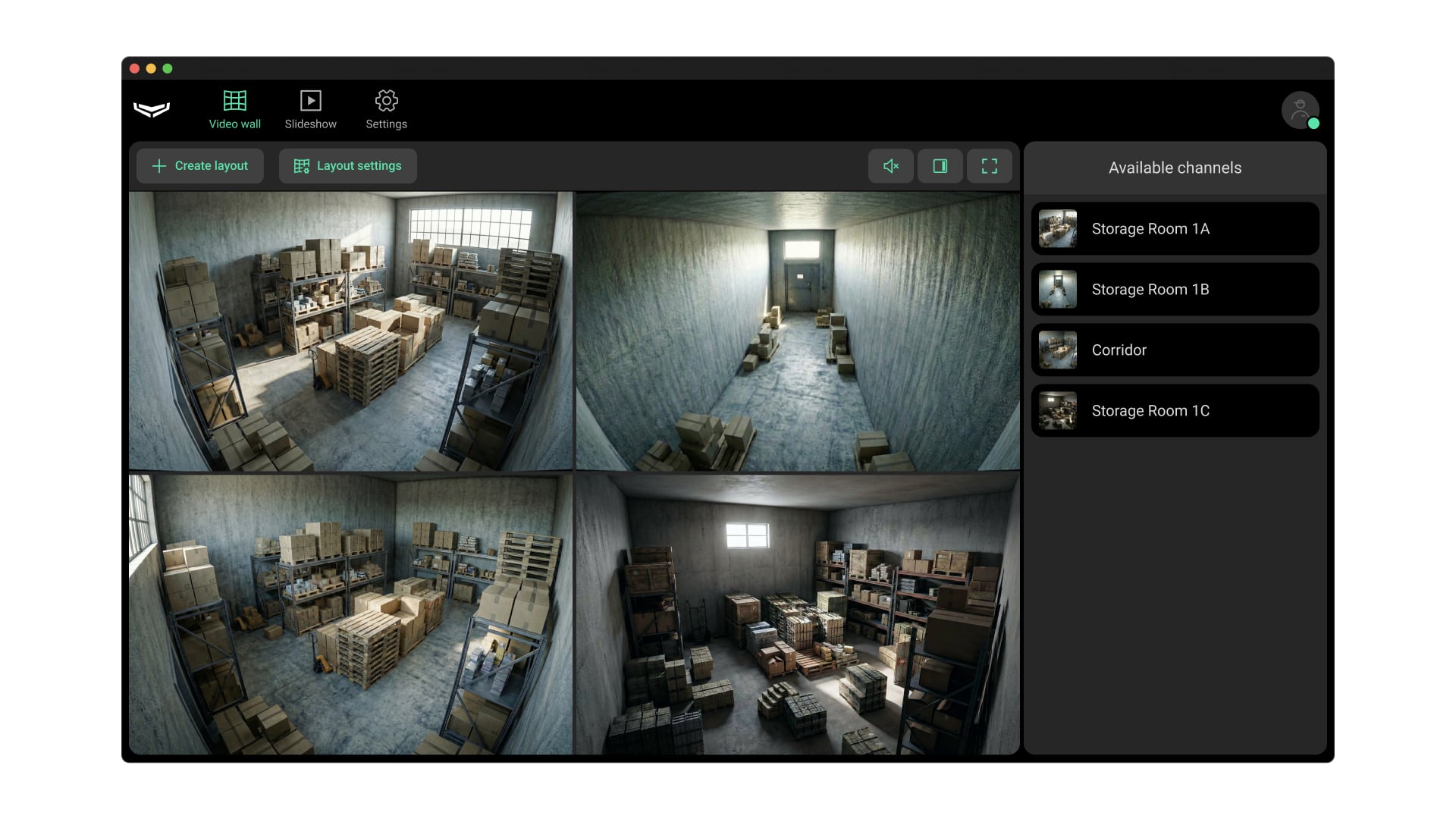Screen dimensions: 1456x819
Task: Click the Storage Room 1A thumbnail image
Action: pyautogui.click(x=1058, y=228)
